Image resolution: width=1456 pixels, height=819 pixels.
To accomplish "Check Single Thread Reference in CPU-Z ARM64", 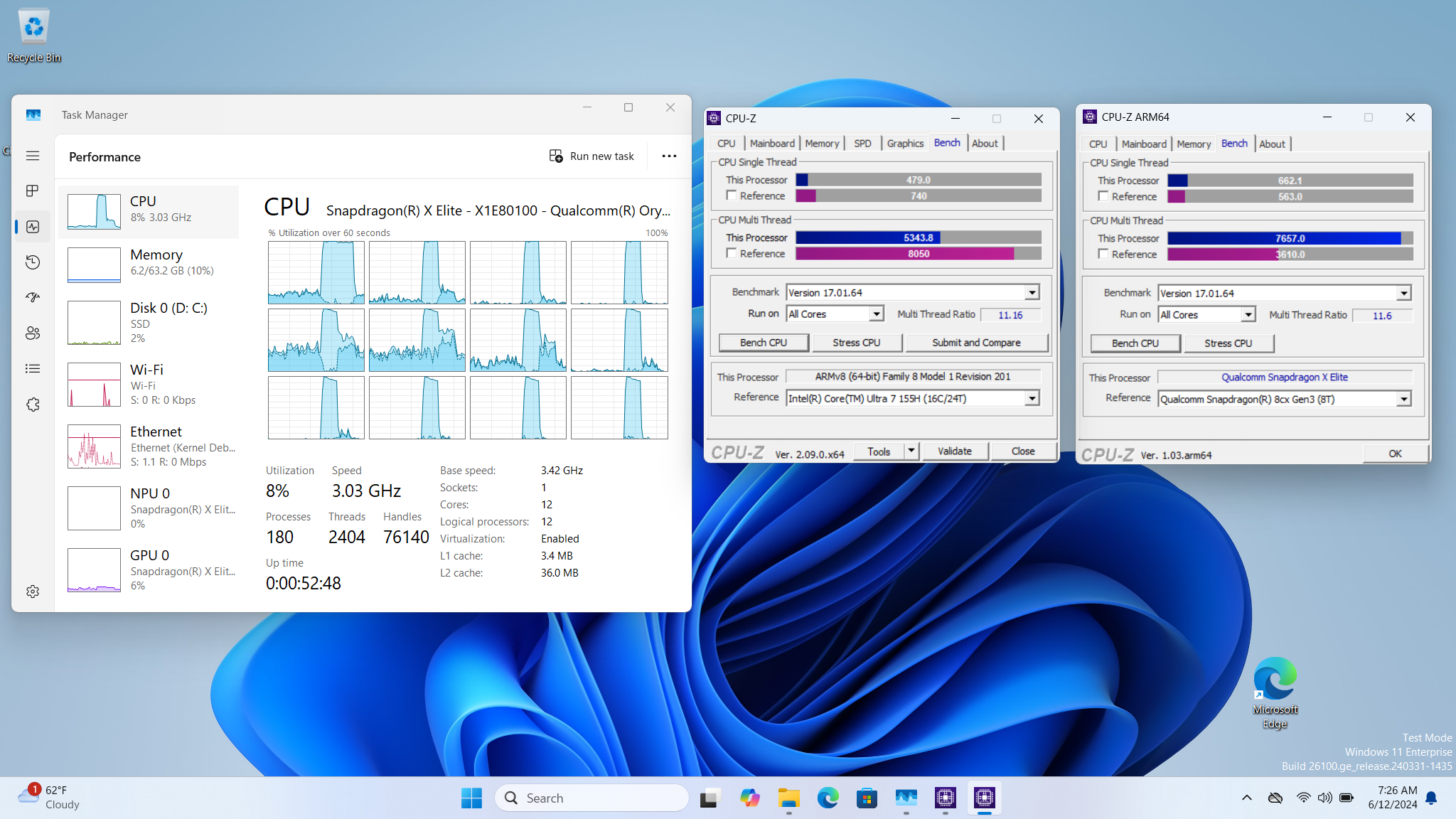I will (1103, 196).
